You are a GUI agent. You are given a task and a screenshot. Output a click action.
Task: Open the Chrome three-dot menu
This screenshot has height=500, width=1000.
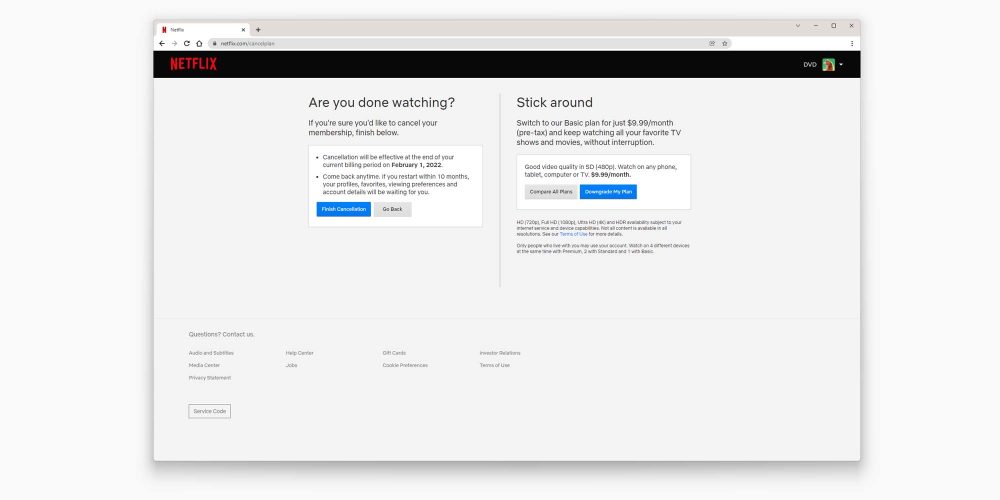[852, 43]
